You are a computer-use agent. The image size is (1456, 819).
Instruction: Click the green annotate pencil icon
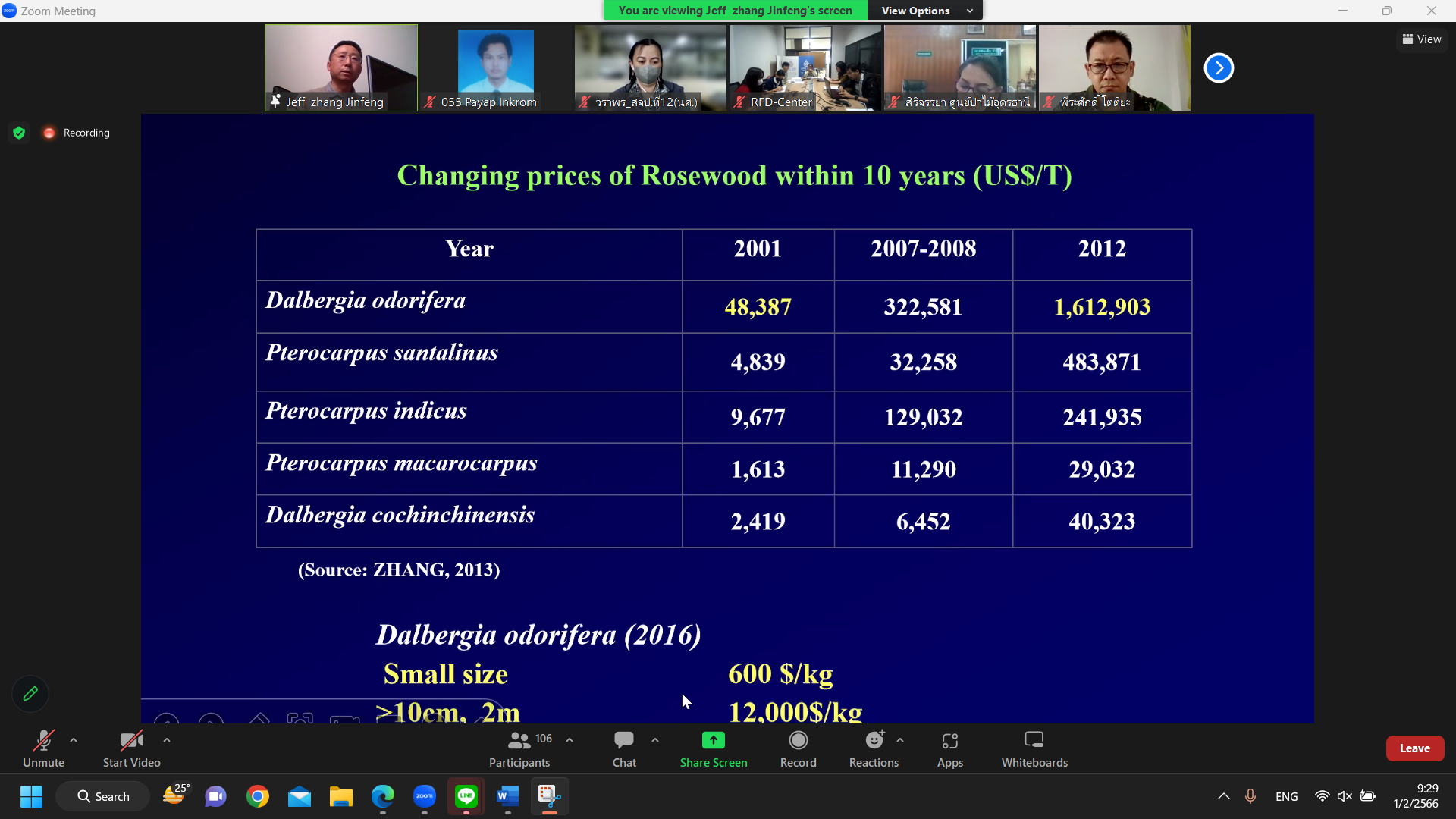coord(30,693)
